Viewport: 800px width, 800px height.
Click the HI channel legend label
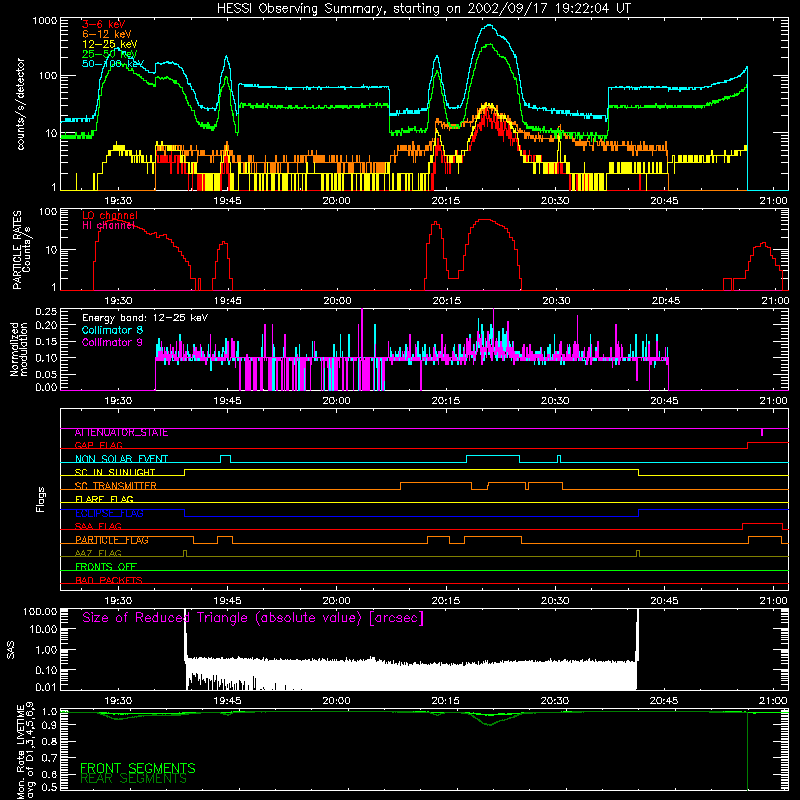[109, 225]
